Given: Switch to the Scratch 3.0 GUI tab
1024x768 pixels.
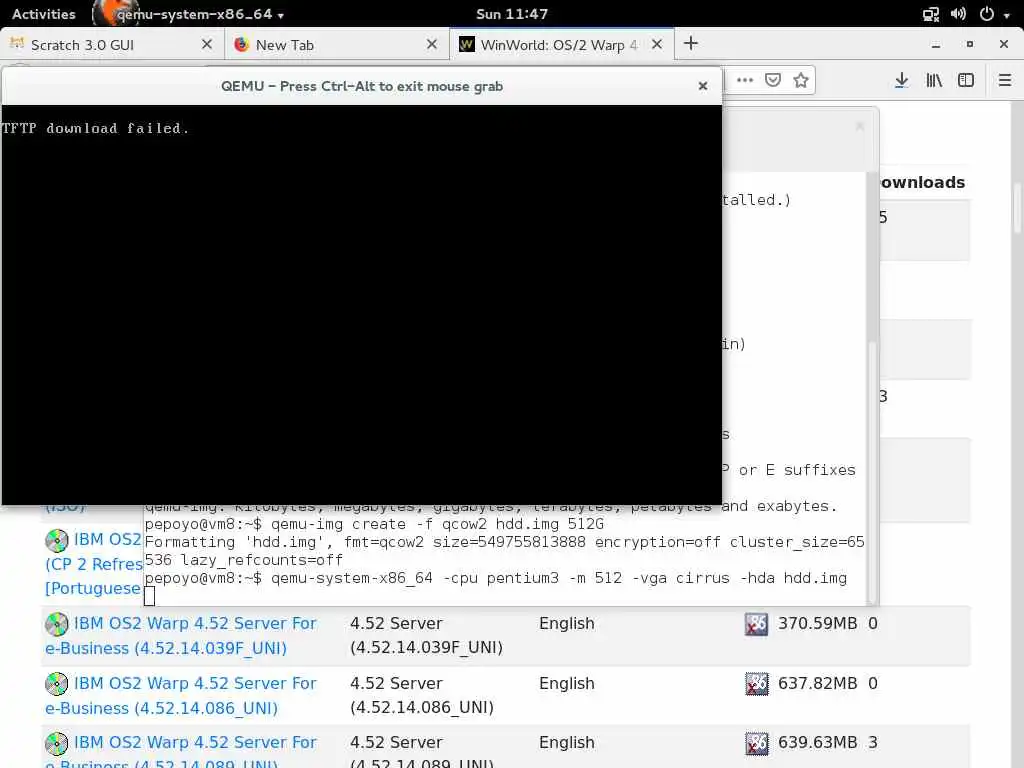Looking at the screenshot, I should 112,44.
